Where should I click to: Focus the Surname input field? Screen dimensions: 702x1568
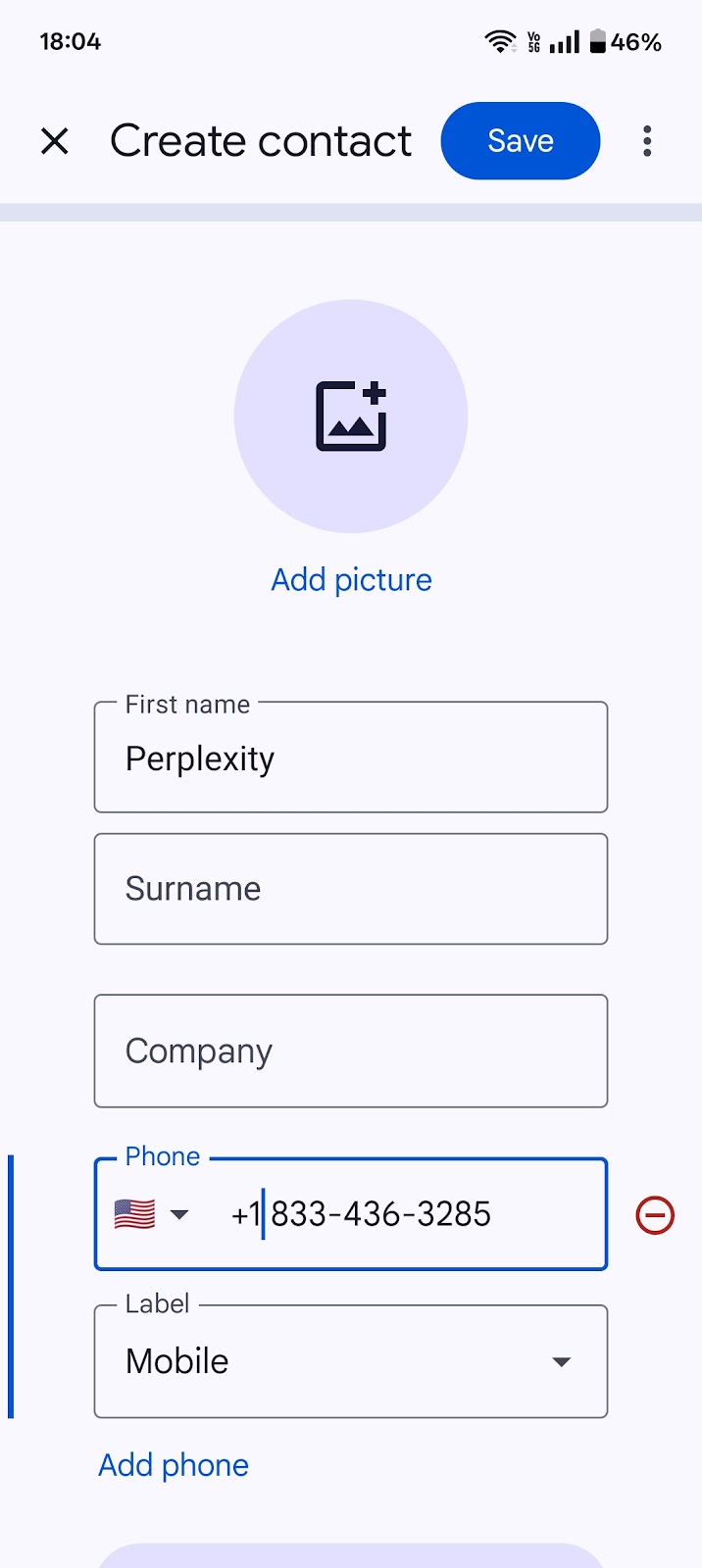point(351,889)
